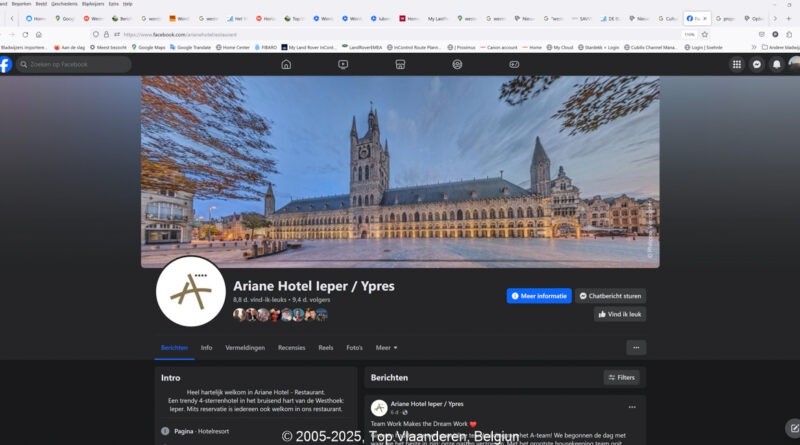800x445 pixels.
Task: Open a new browser tab with plus
Action: pyautogui.click(x=788, y=18)
